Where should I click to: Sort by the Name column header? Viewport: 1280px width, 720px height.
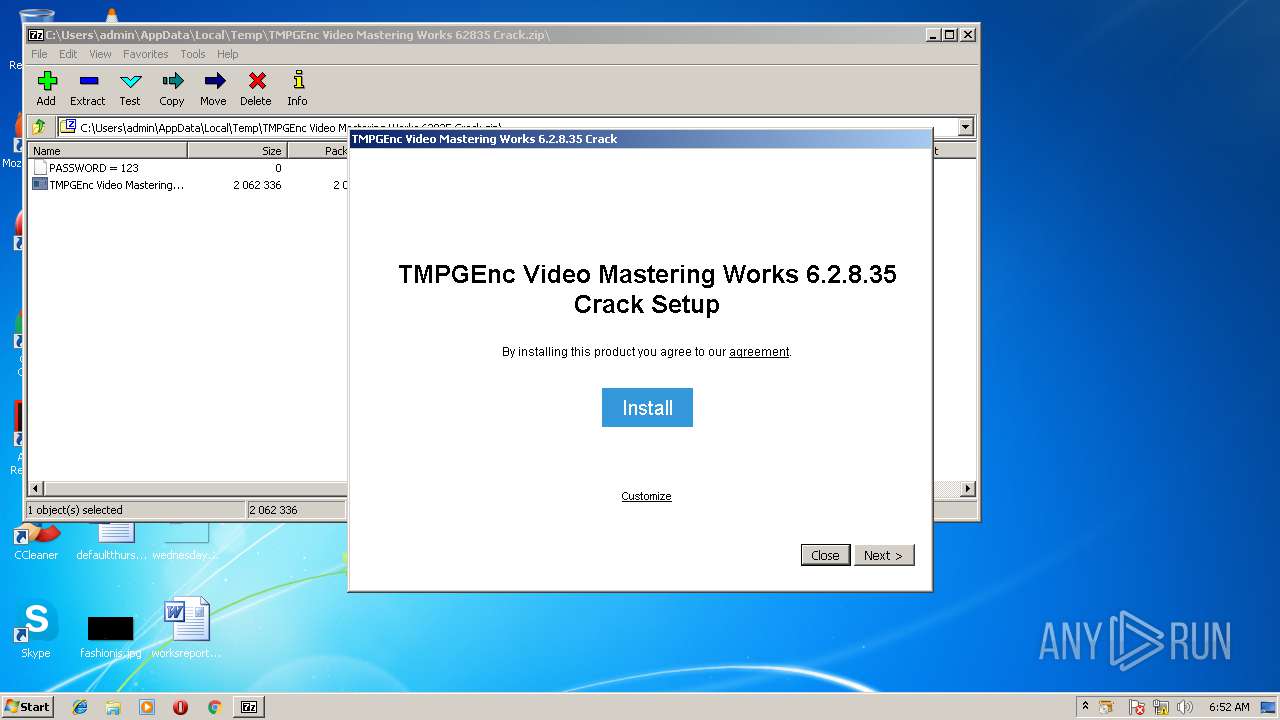coord(107,150)
